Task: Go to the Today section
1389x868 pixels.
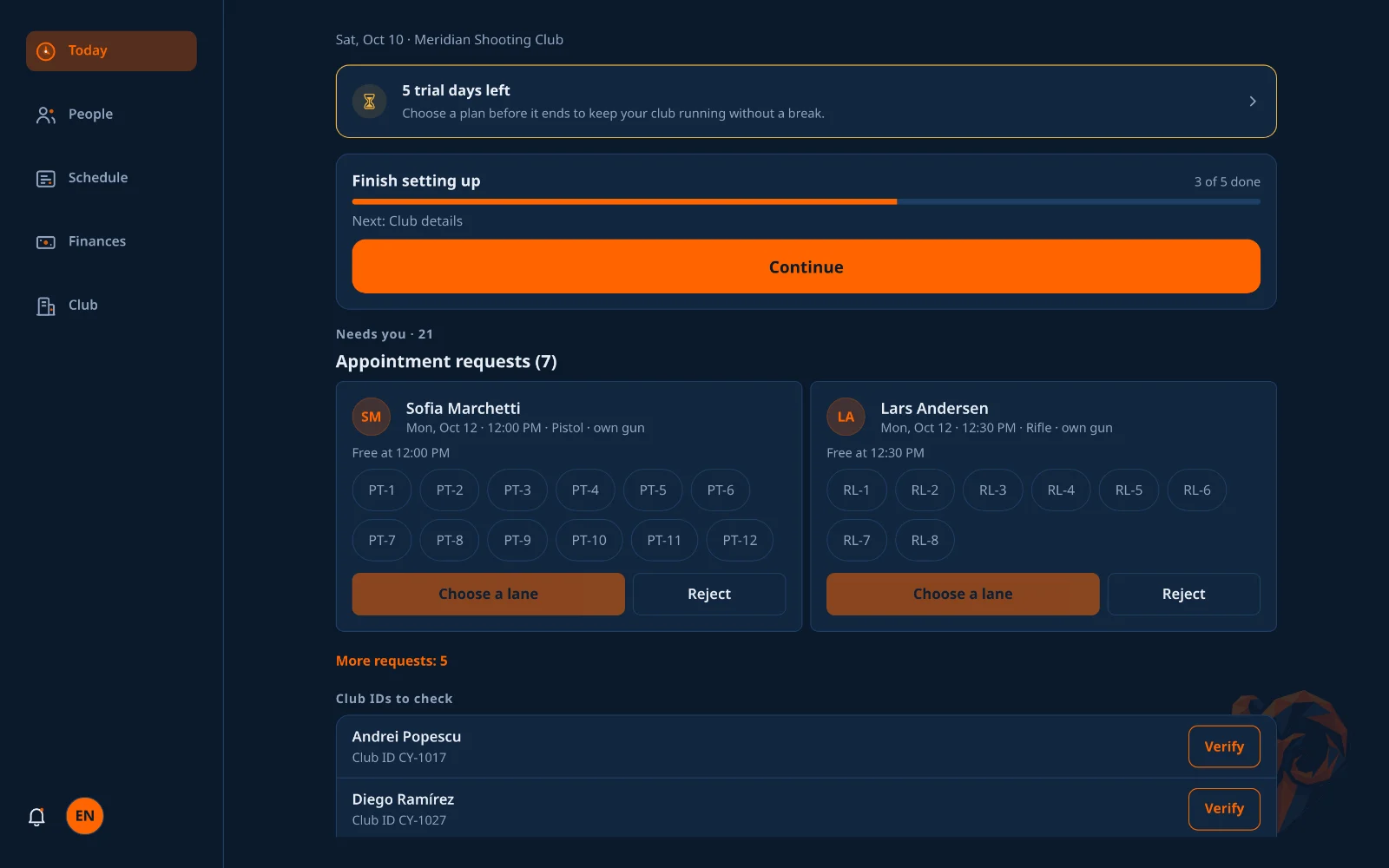Action: point(111,51)
